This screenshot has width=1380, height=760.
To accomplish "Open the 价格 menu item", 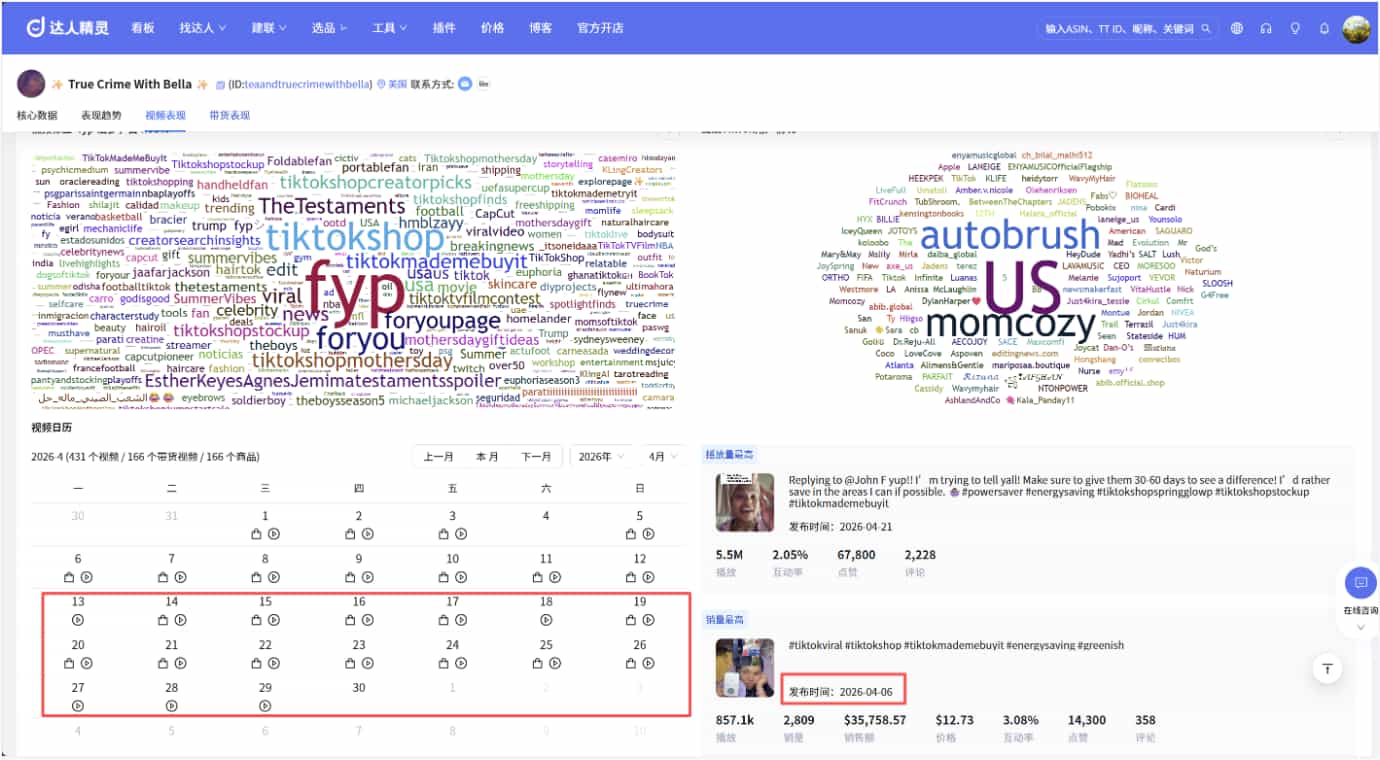I will (x=492, y=28).
